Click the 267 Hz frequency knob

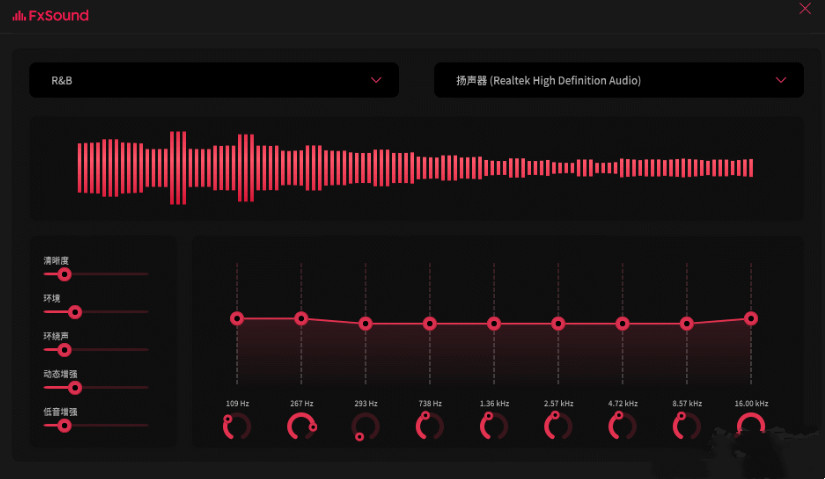click(301, 427)
